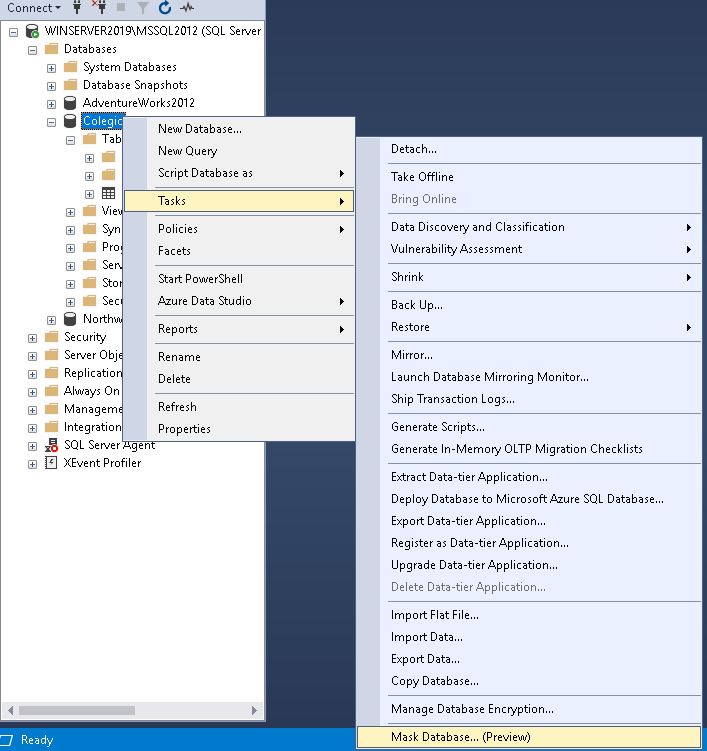Click Properties in the context menu
The image size is (707, 751).
tap(239, 429)
